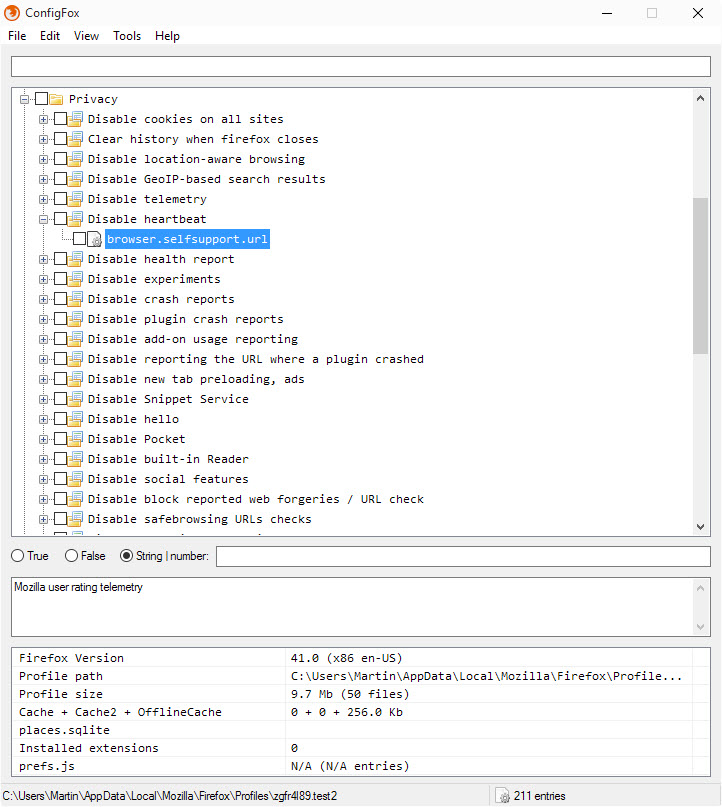Image resolution: width=722 pixels, height=807 pixels.
Task: Click the icon beside Disable health report
Action: (x=75, y=259)
